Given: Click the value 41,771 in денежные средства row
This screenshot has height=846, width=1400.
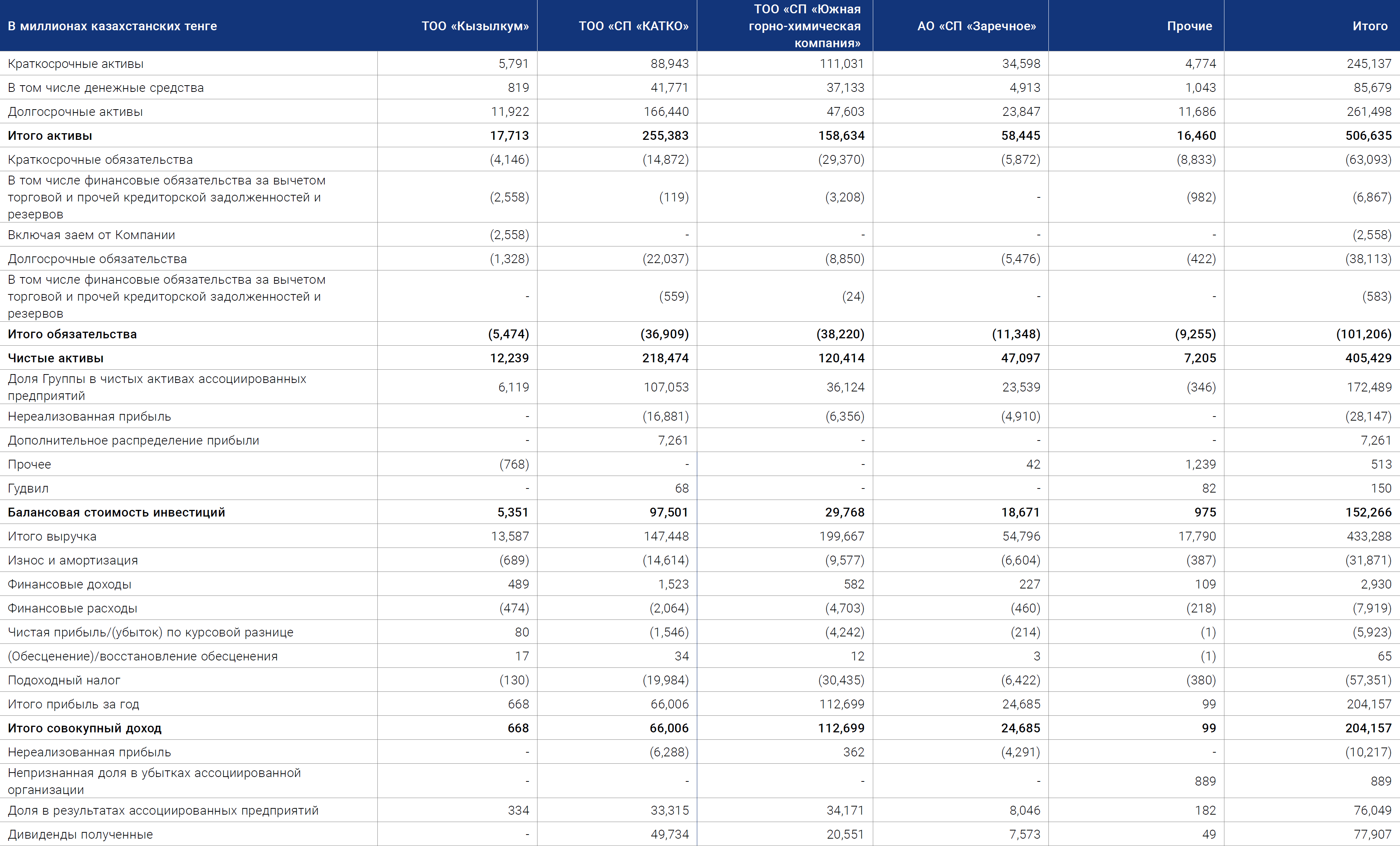Looking at the screenshot, I should [x=669, y=87].
